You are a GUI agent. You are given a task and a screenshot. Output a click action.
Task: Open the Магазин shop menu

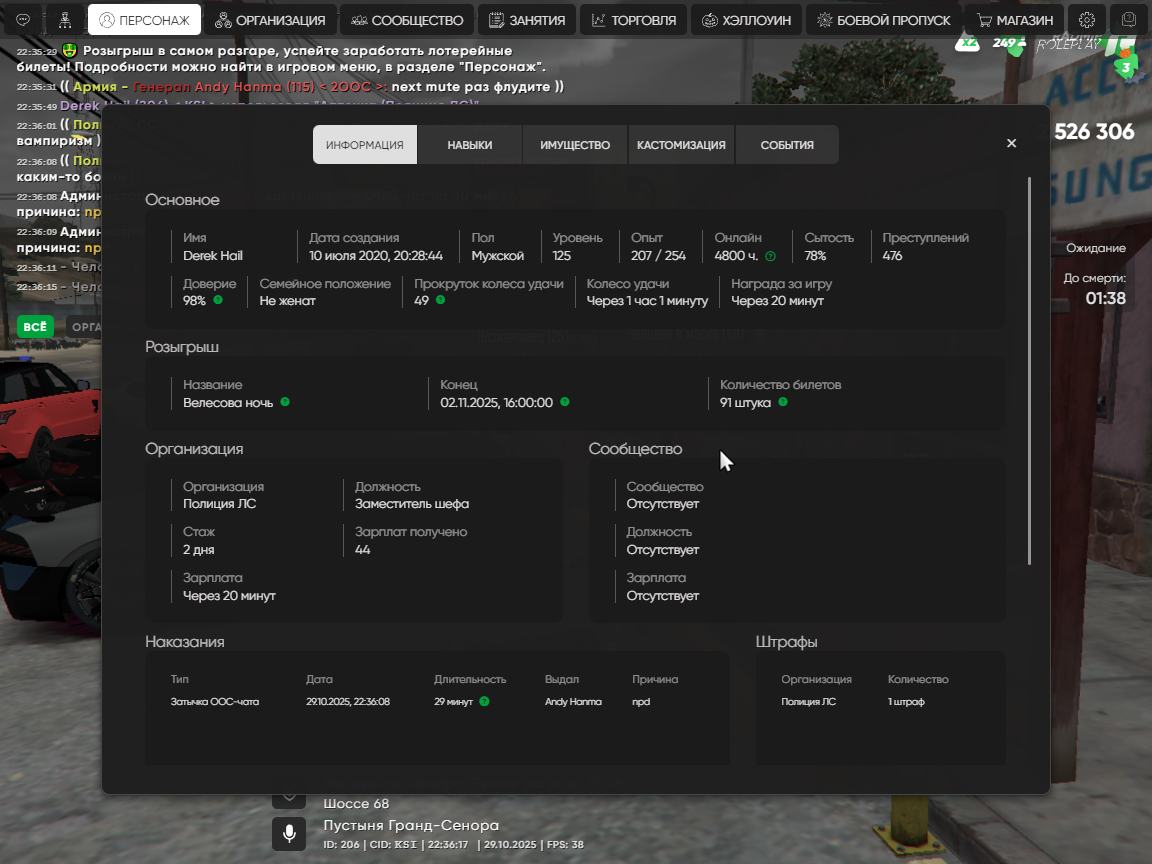1014,20
